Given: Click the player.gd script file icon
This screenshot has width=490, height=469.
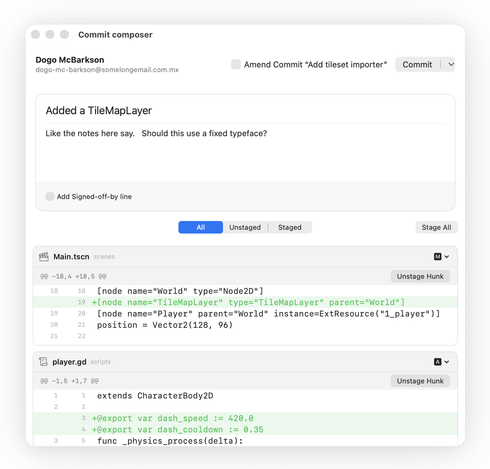Looking at the screenshot, I should 43,362.
